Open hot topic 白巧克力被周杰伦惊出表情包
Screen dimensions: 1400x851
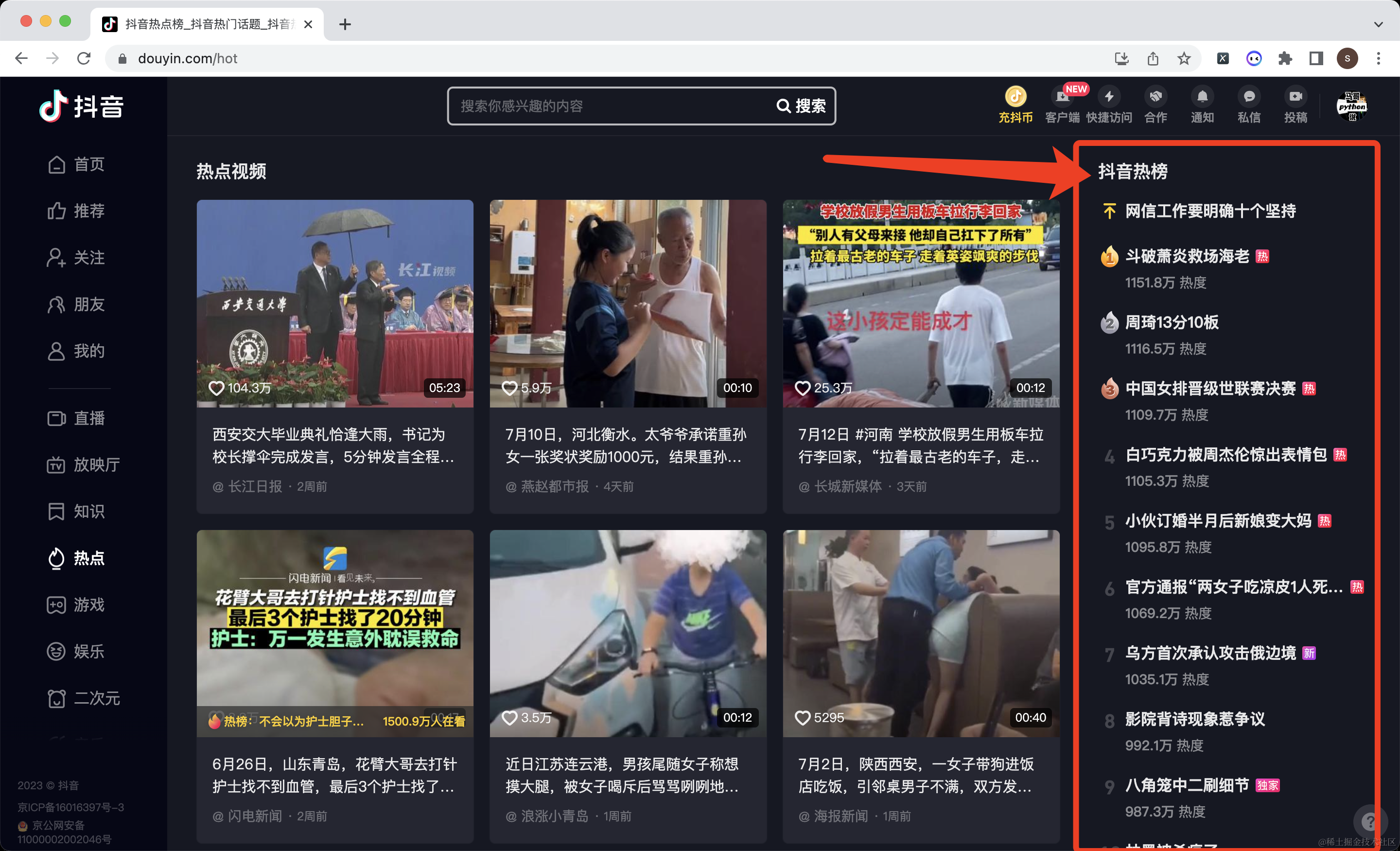coord(1226,455)
